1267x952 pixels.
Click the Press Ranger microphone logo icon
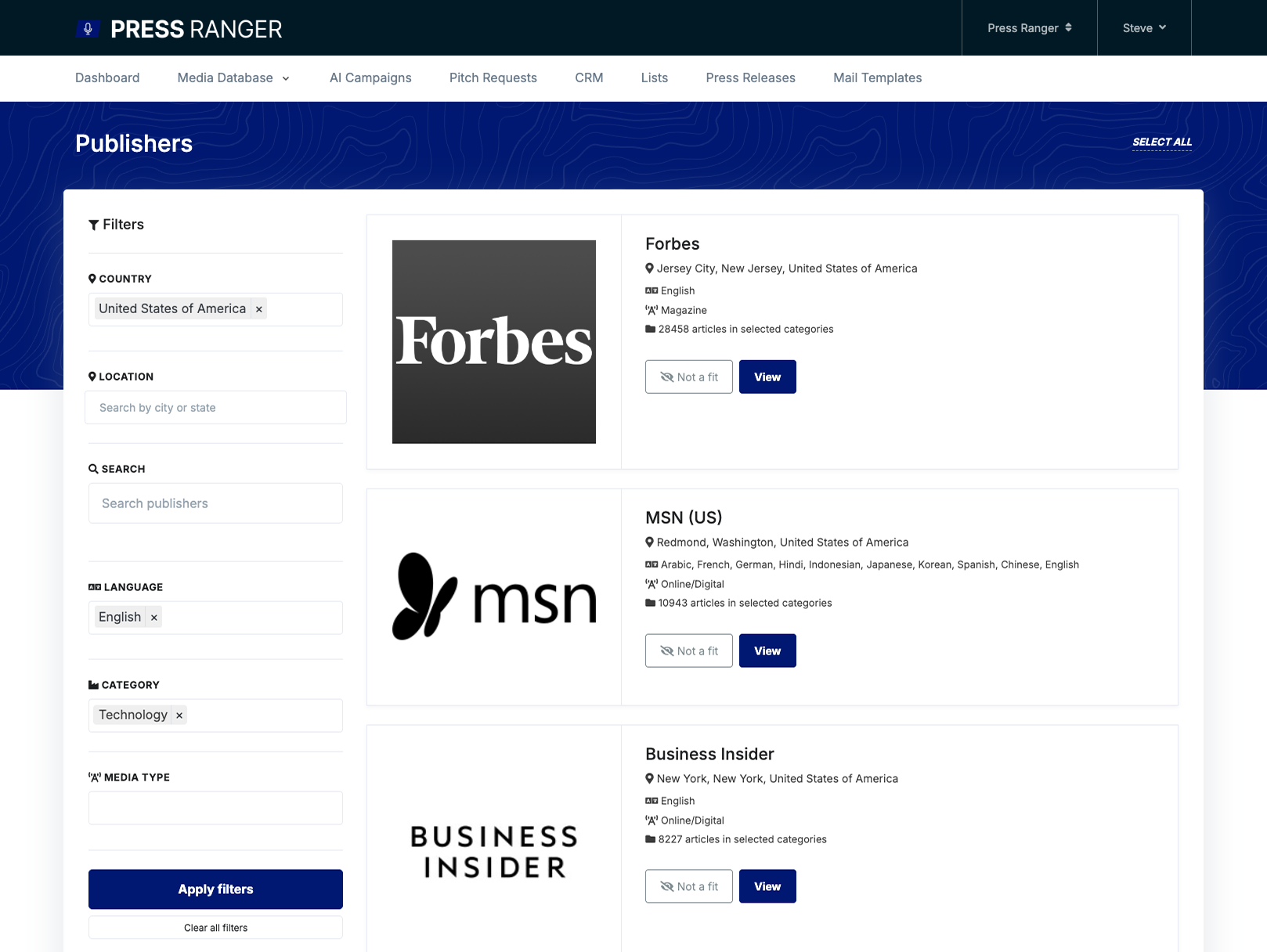[87, 27]
